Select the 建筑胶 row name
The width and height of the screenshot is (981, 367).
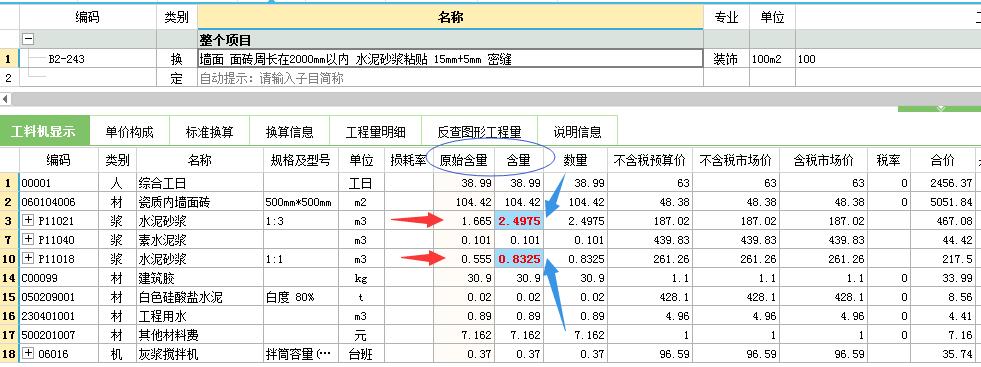(x=200, y=278)
